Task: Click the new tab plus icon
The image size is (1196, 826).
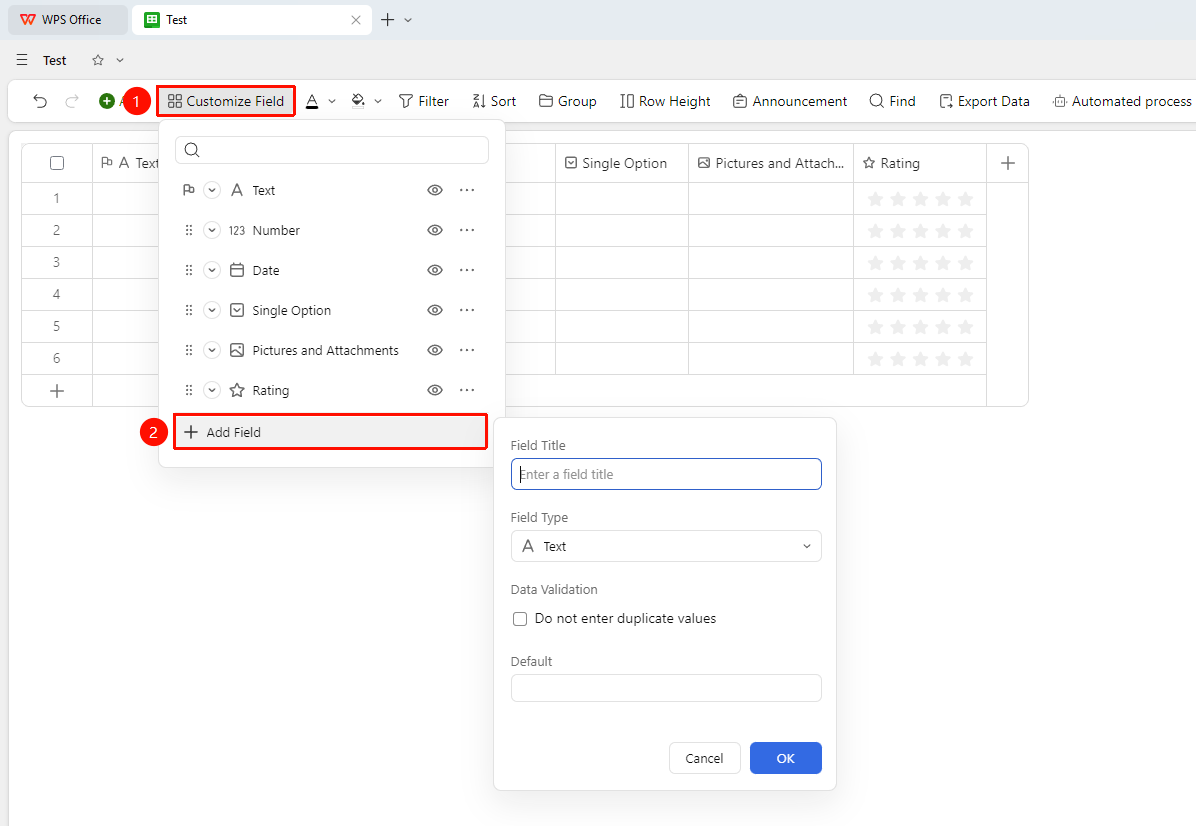Action: coord(387,20)
